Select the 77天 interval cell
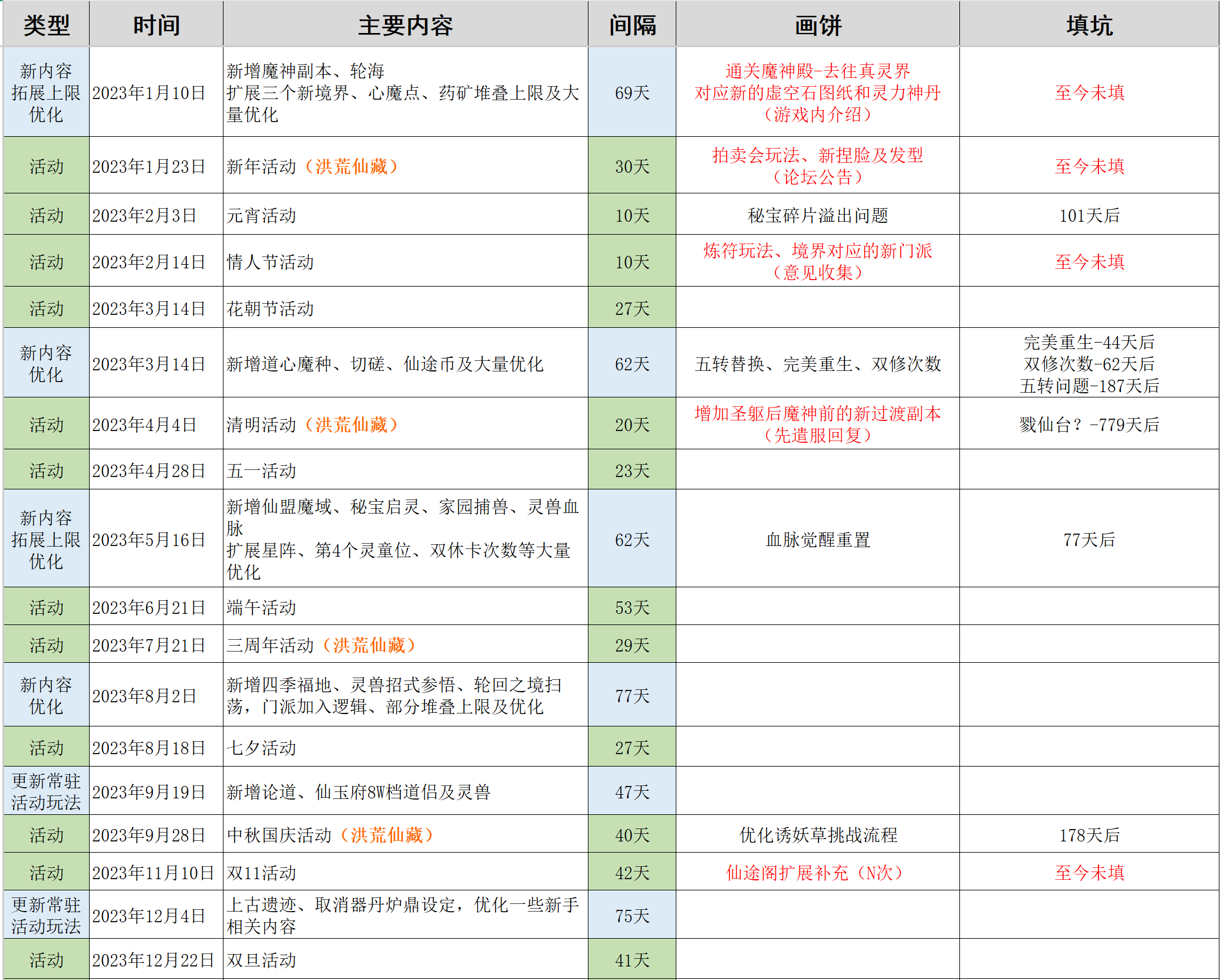 [x=632, y=695]
